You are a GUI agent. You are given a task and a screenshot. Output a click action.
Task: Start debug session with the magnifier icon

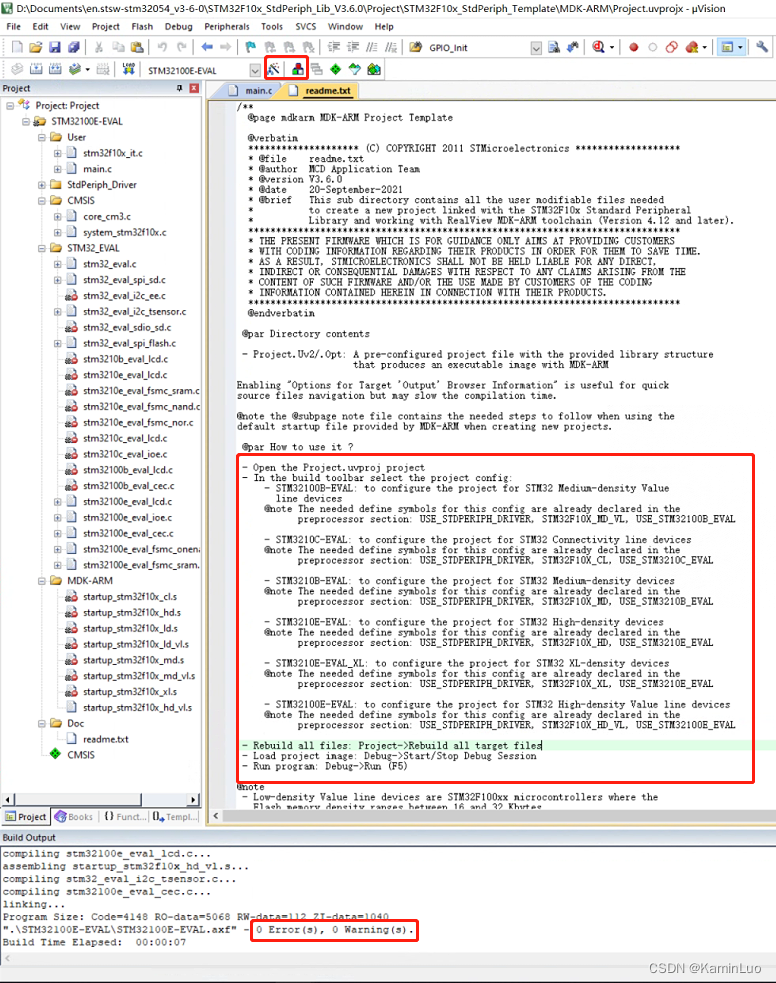(x=599, y=47)
